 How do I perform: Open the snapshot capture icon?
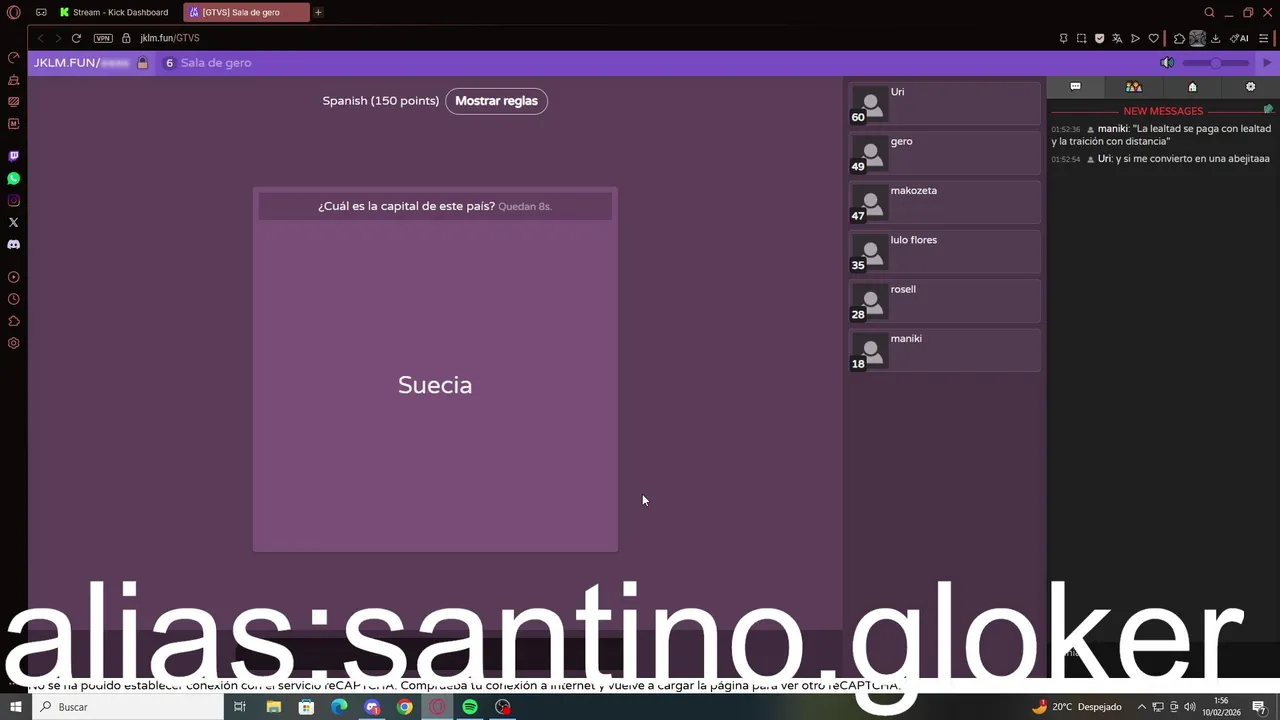(x=1081, y=38)
